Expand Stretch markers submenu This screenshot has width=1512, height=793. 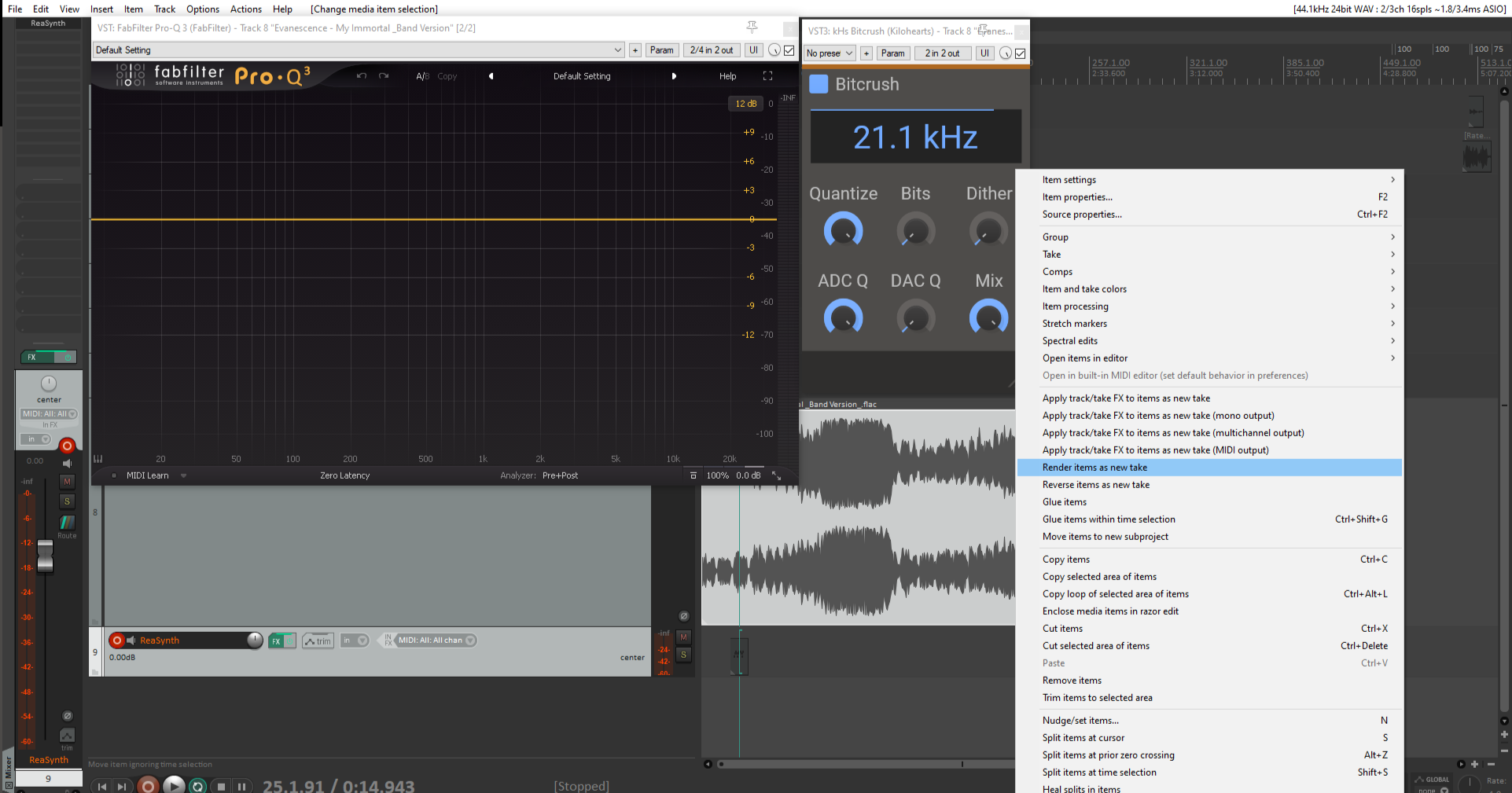[1209, 324]
